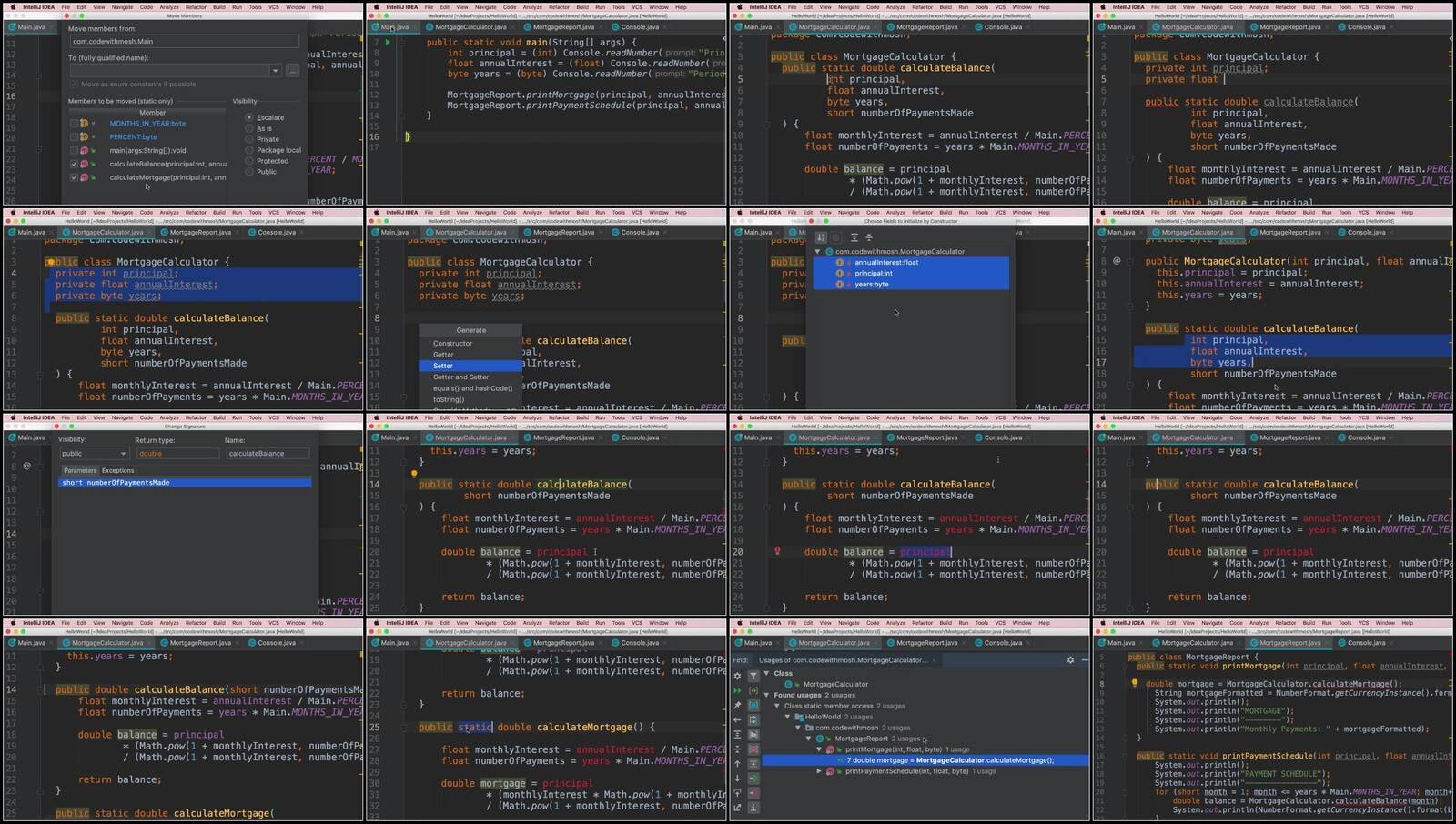This screenshot has height=824, width=1456.
Task: Choose Getter and Setter in Generate popup
Action: (470, 377)
